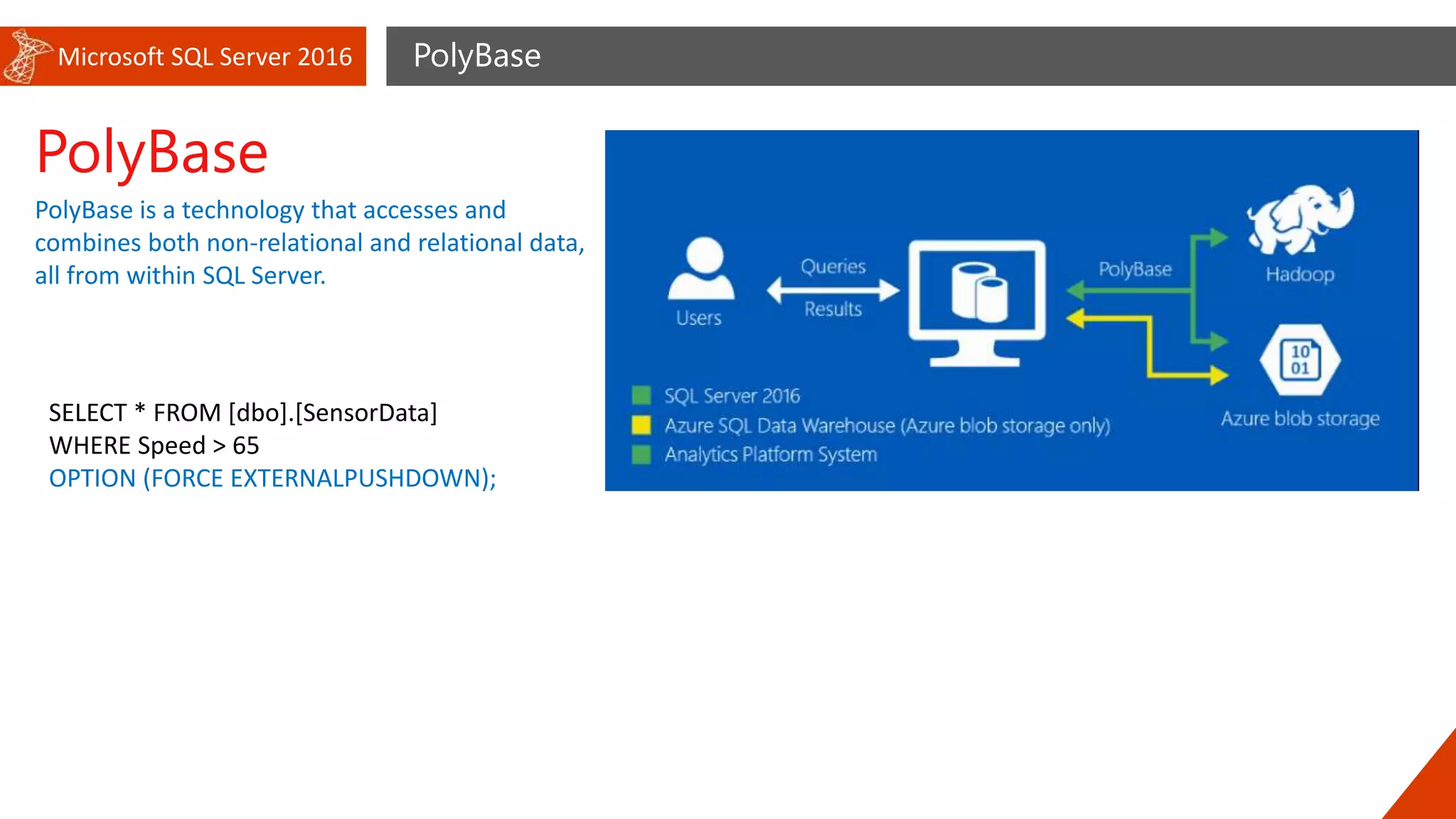1456x819 pixels.
Task: Click the yellow Azure SQL Data Warehouse legend square
Action: click(641, 425)
